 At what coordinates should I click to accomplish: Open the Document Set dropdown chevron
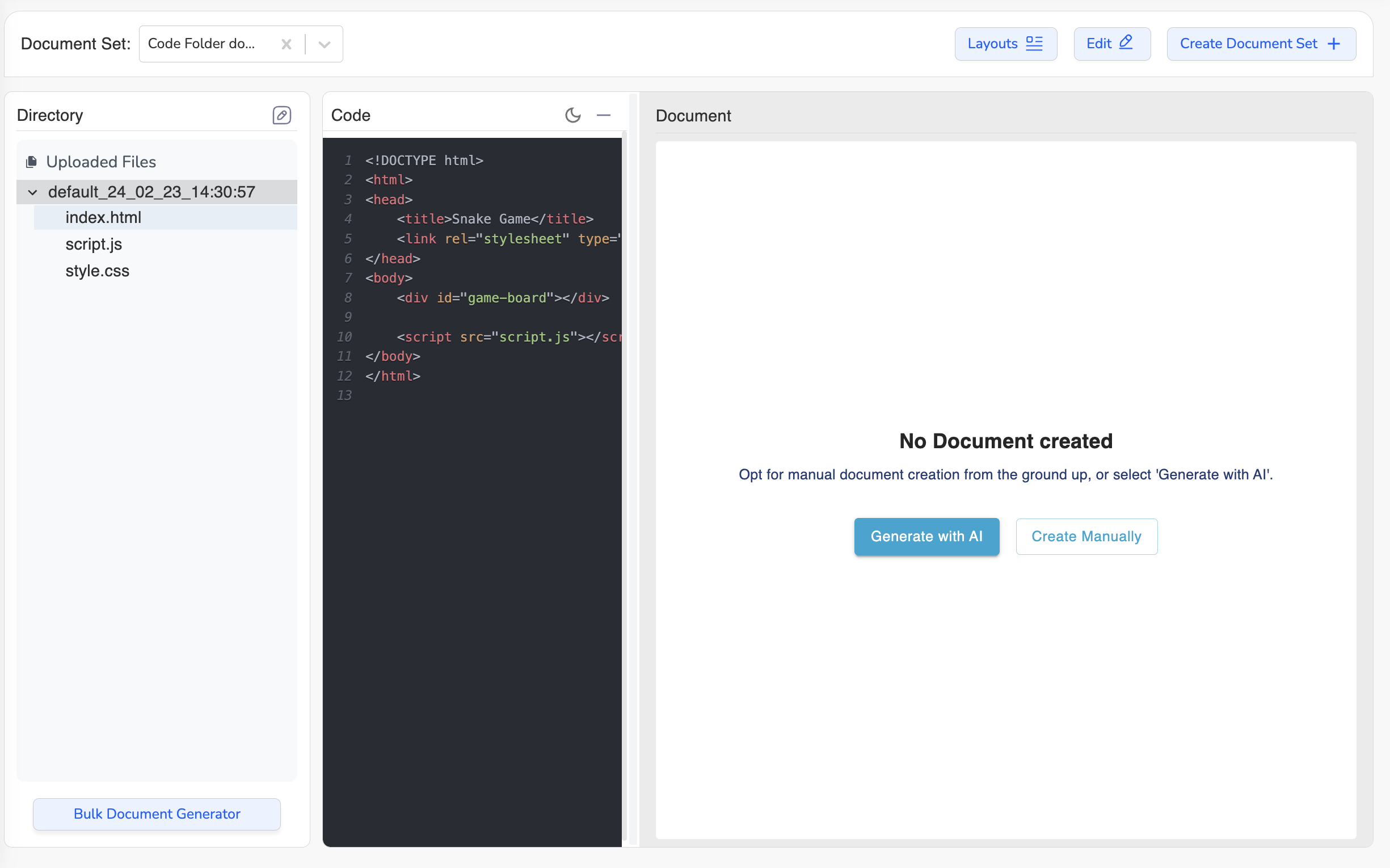[325, 44]
